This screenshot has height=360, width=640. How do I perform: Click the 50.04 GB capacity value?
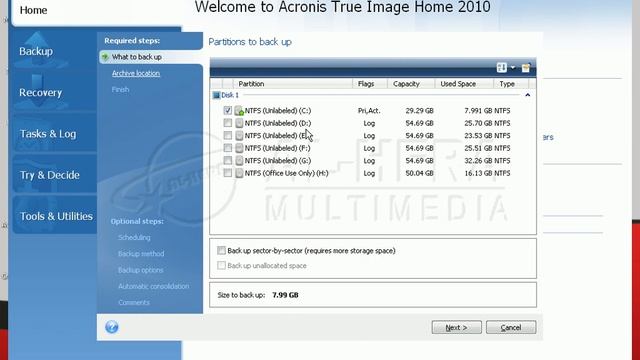coord(420,173)
